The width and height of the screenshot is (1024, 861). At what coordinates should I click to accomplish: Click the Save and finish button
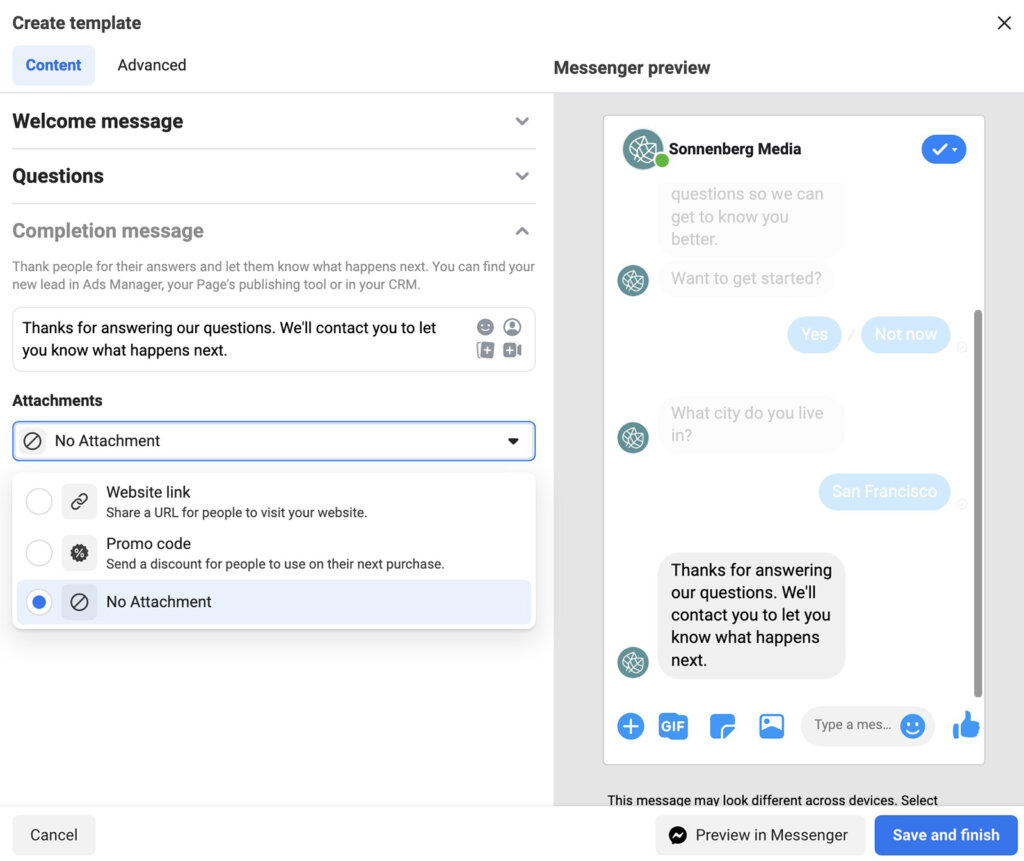pyautogui.click(x=945, y=835)
